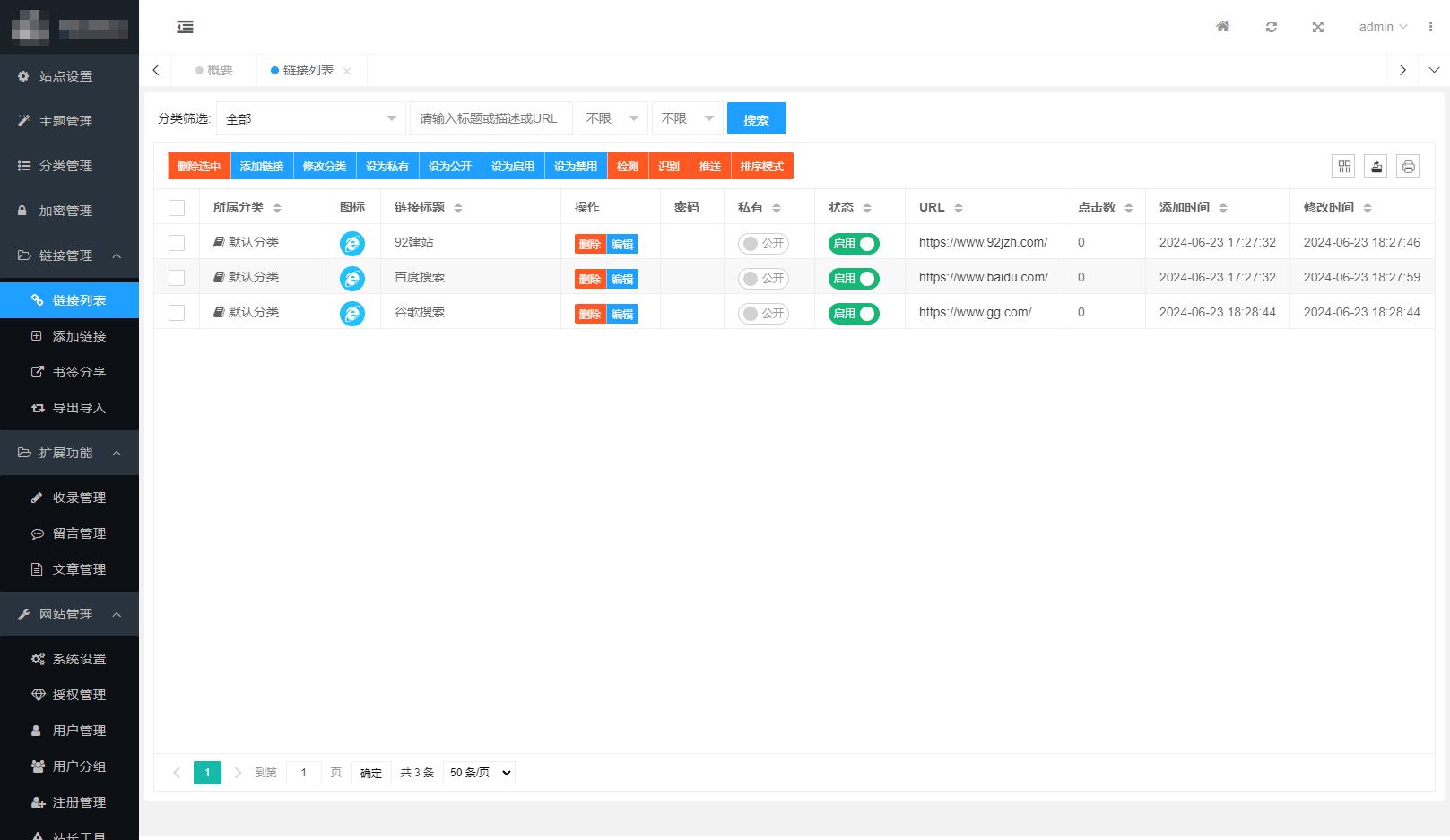Open the first 不限 filter dropdown
The width and height of the screenshot is (1450, 840).
(612, 118)
